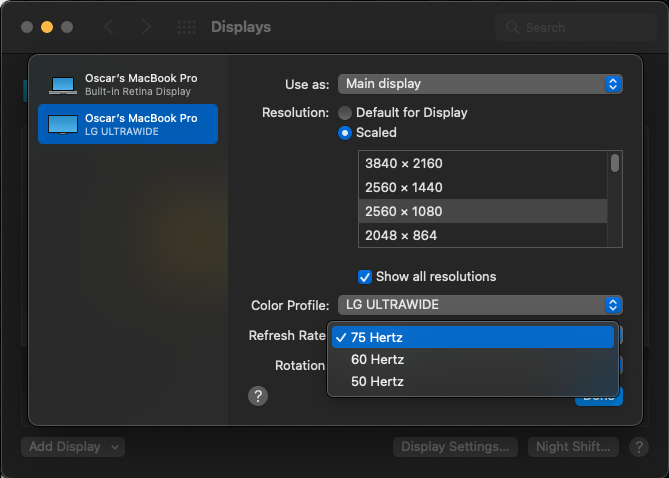The width and height of the screenshot is (669, 478).
Task: Choose 60 Hertz refresh rate
Action: (x=377, y=359)
